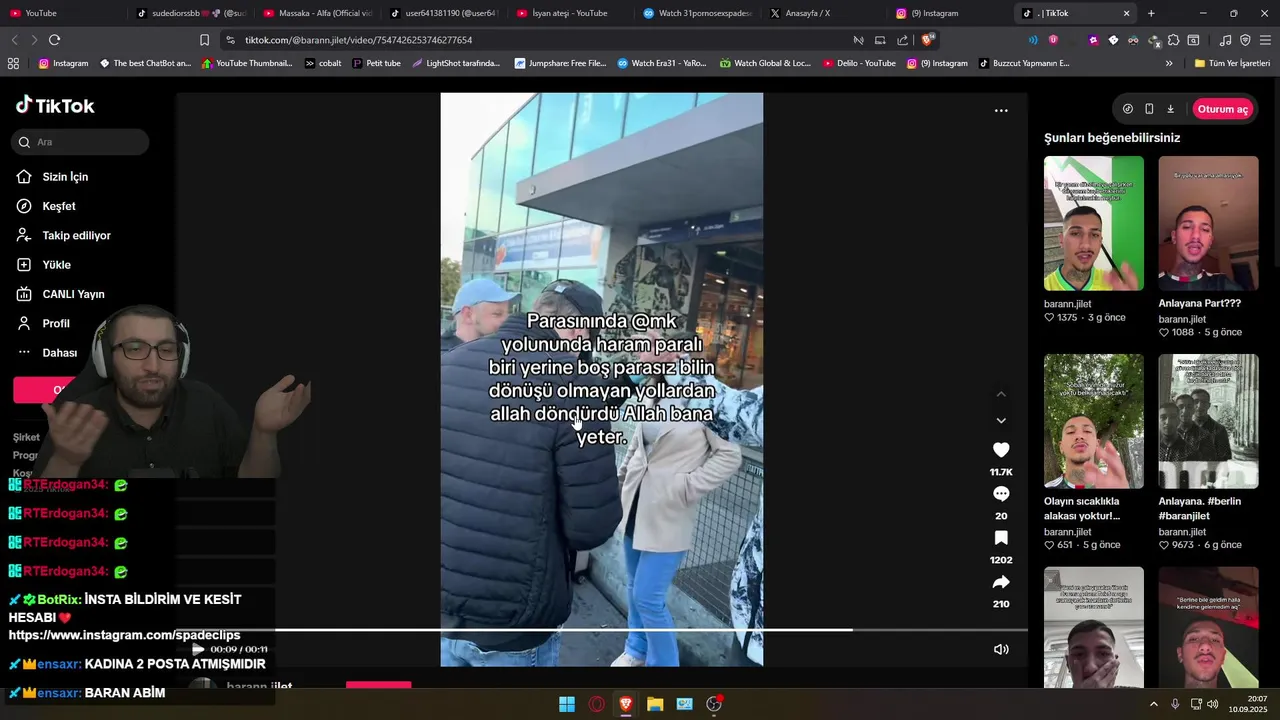Go to previous video chevron
Image resolution: width=1280 pixels, height=720 pixels.
[1001, 394]
